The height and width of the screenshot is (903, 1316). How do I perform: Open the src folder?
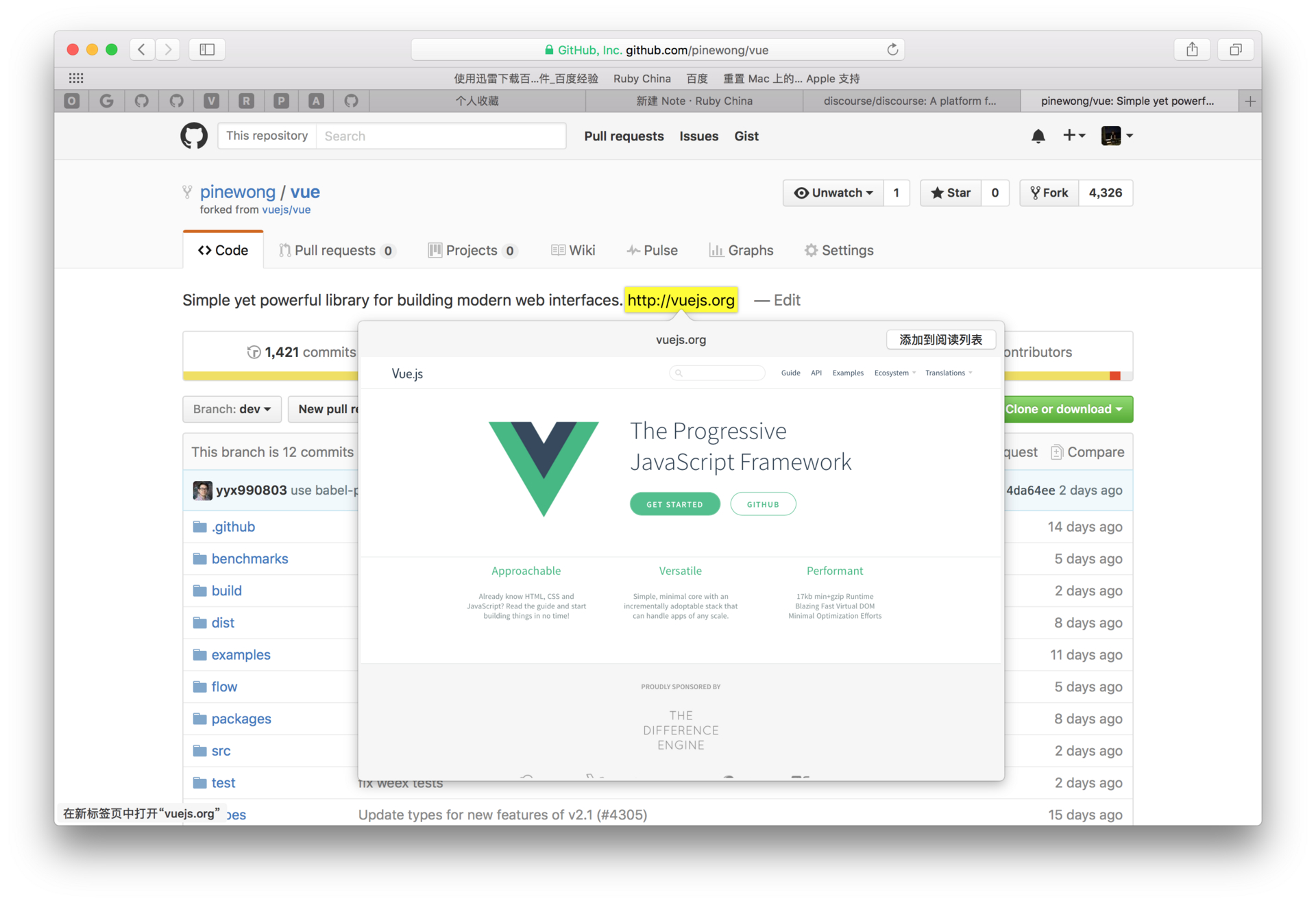pos(221,751)
